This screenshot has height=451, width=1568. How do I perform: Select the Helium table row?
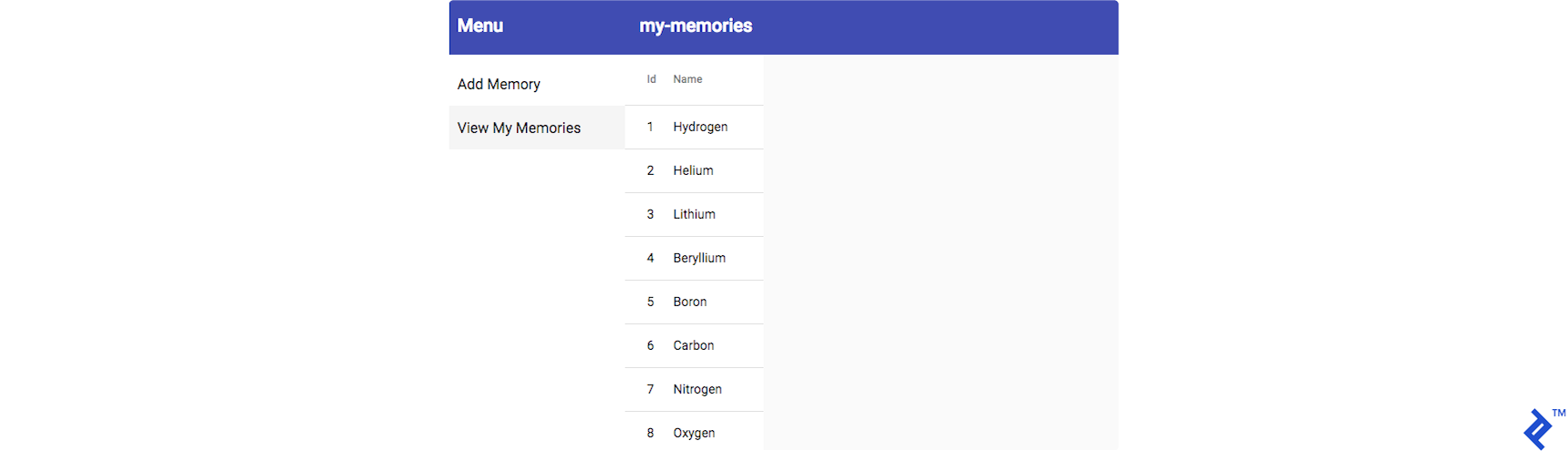[x=693, y=170]
